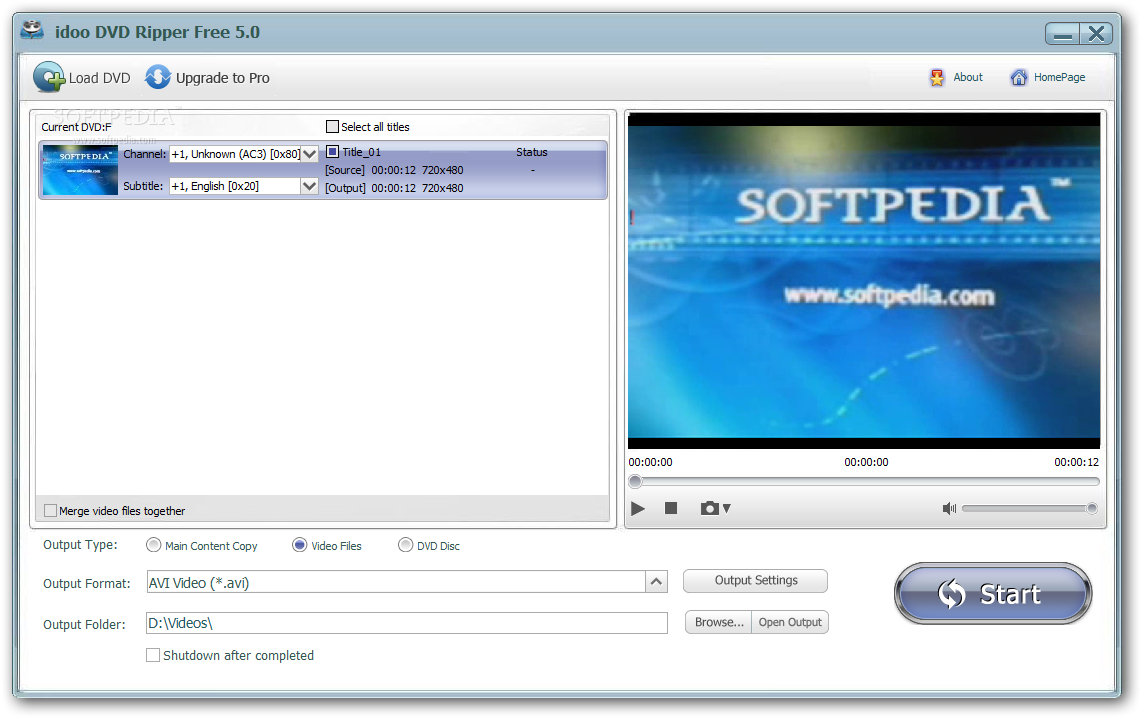Stop the preview playback
The width and height of the screenshot is (1142, 718).
coord(671,508)
